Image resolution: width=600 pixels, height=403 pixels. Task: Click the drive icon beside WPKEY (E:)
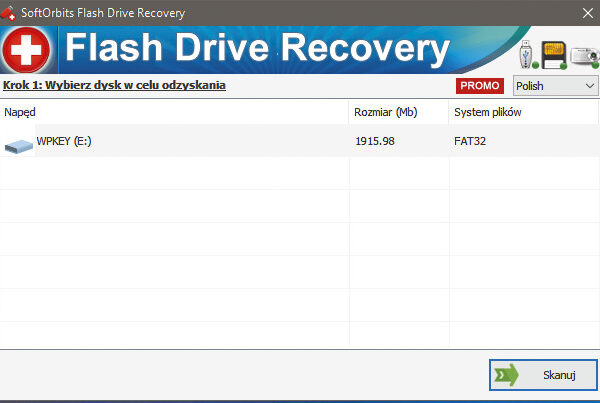point(18,146)
